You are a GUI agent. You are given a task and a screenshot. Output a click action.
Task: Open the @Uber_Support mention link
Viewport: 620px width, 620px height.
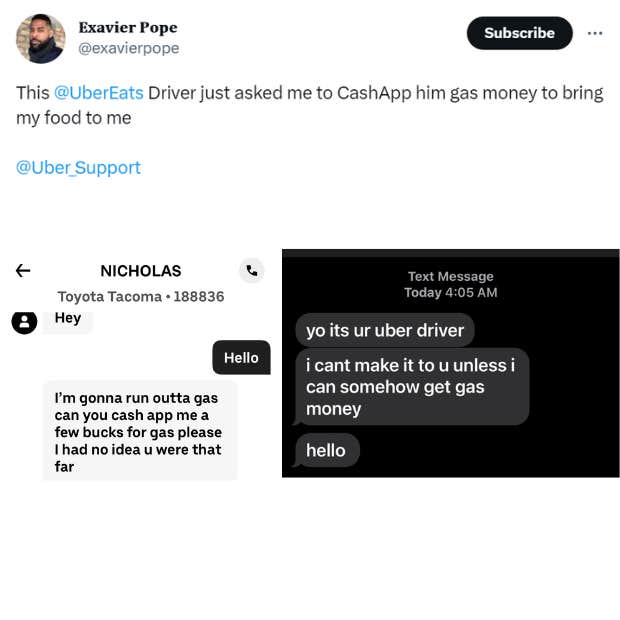[x=78, y=167]
